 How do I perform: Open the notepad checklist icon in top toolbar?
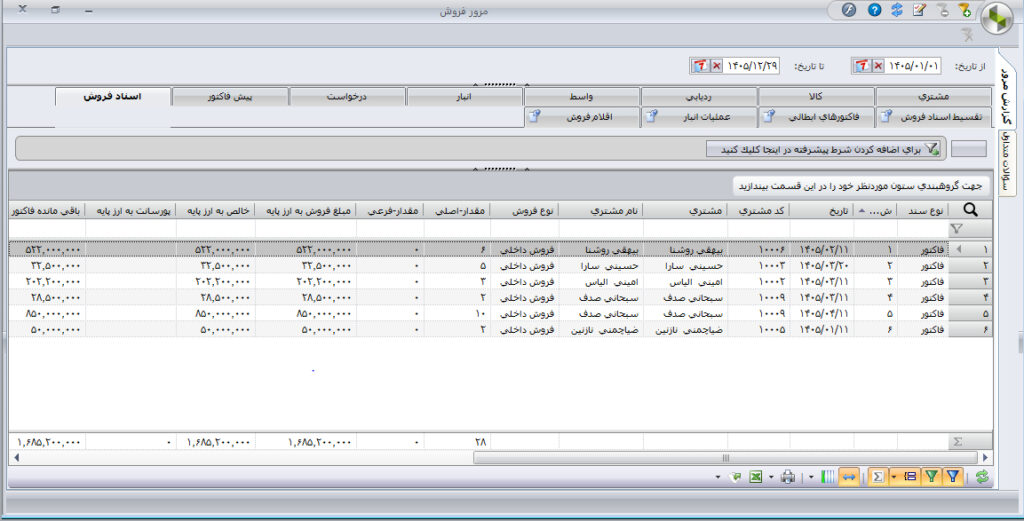pyautogui.click(x=920, y=10)
